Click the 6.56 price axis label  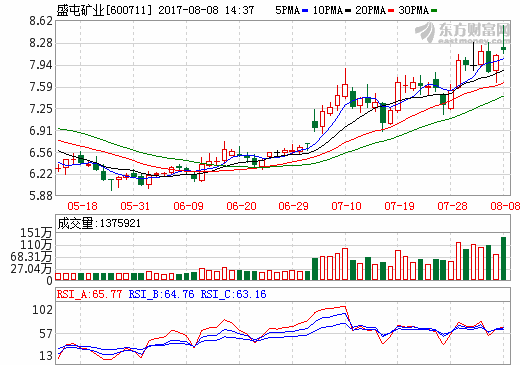[x=41, y=153]
